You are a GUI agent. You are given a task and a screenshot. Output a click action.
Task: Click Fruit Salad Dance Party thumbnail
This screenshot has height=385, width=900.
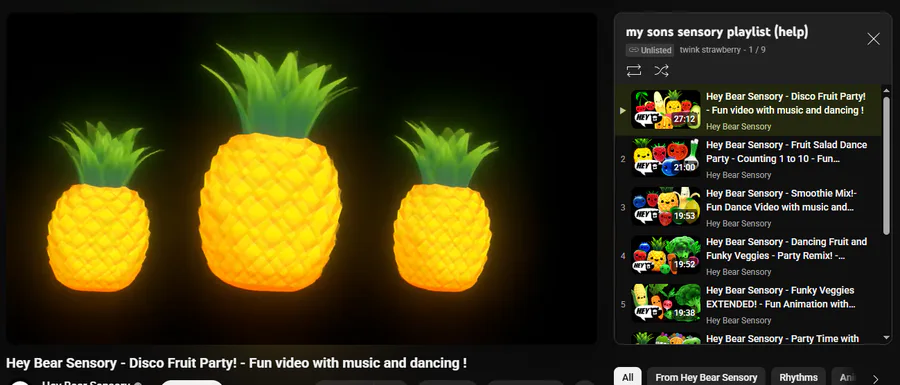click(x=666, y=158)
